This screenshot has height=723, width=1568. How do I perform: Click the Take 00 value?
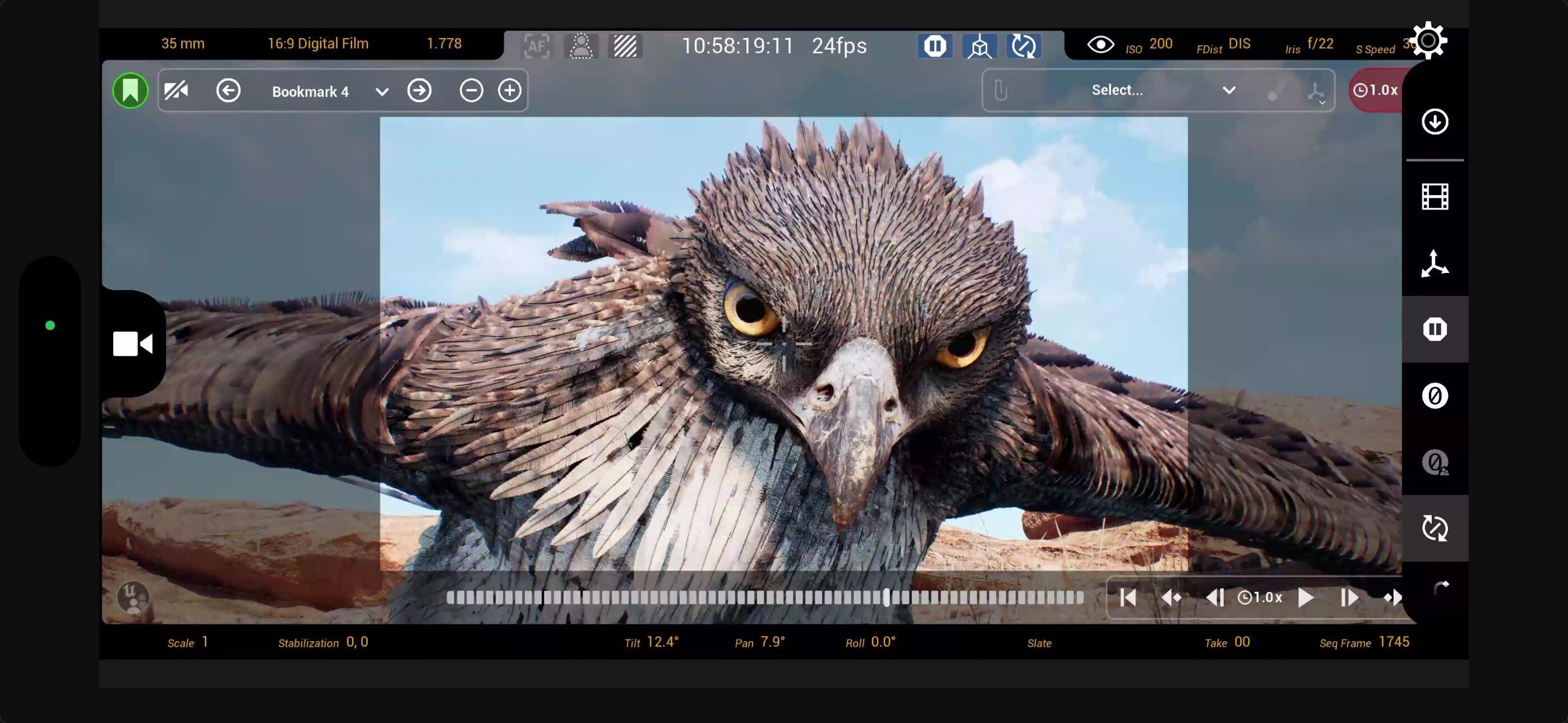point(1227,642)
